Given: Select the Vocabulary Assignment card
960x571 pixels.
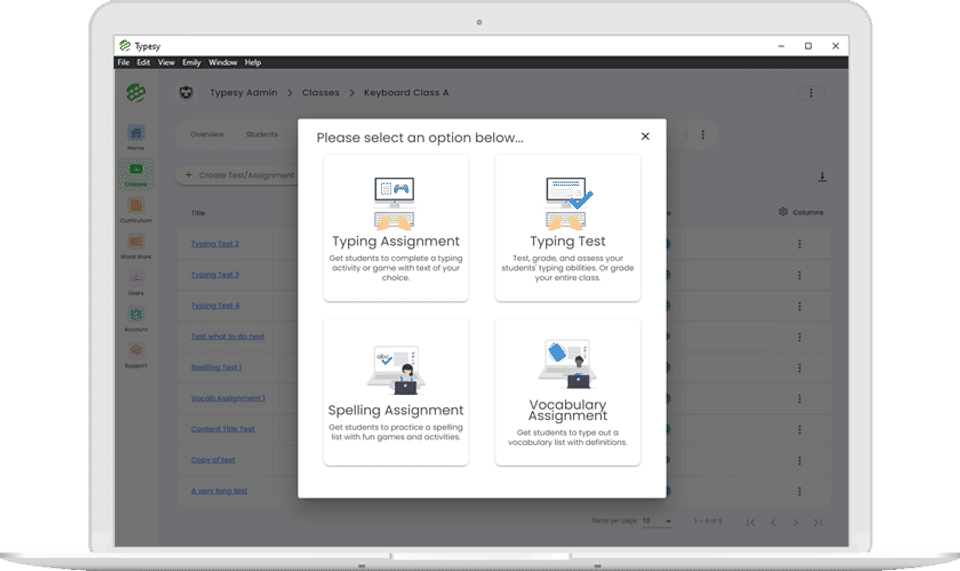Looking at the screenshot, I should [x=568, y=392].
